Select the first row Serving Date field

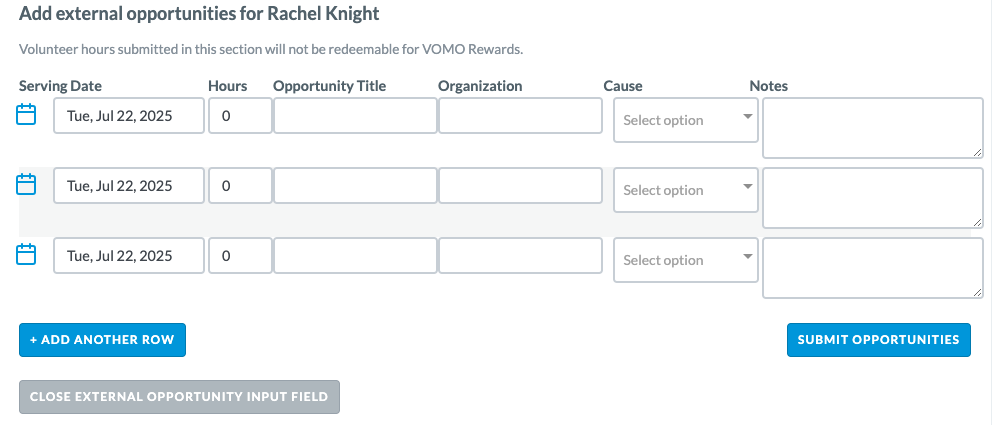point(129,116)
